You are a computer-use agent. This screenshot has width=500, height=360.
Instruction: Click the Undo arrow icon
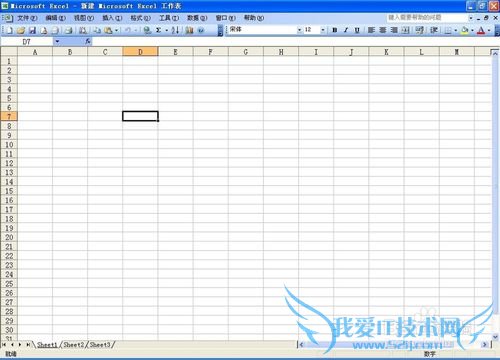(128, 30)
